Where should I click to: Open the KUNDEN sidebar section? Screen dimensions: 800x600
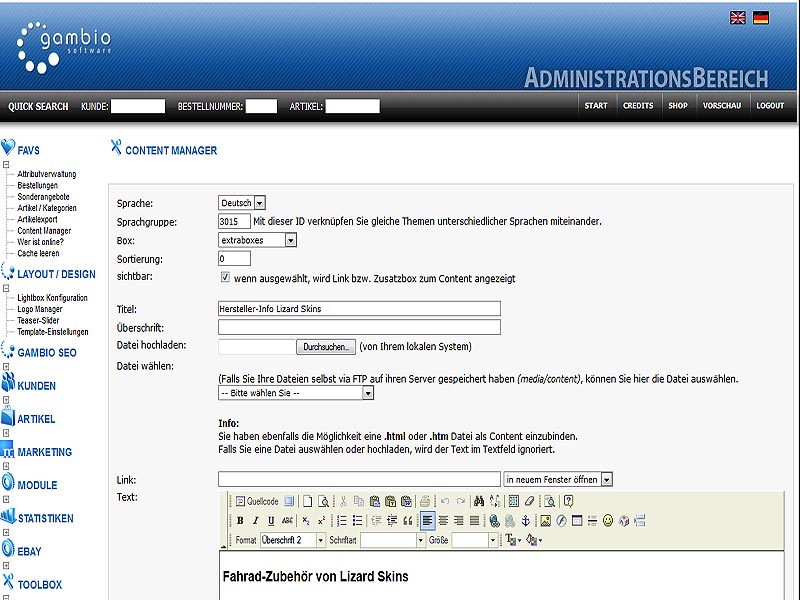36,386
